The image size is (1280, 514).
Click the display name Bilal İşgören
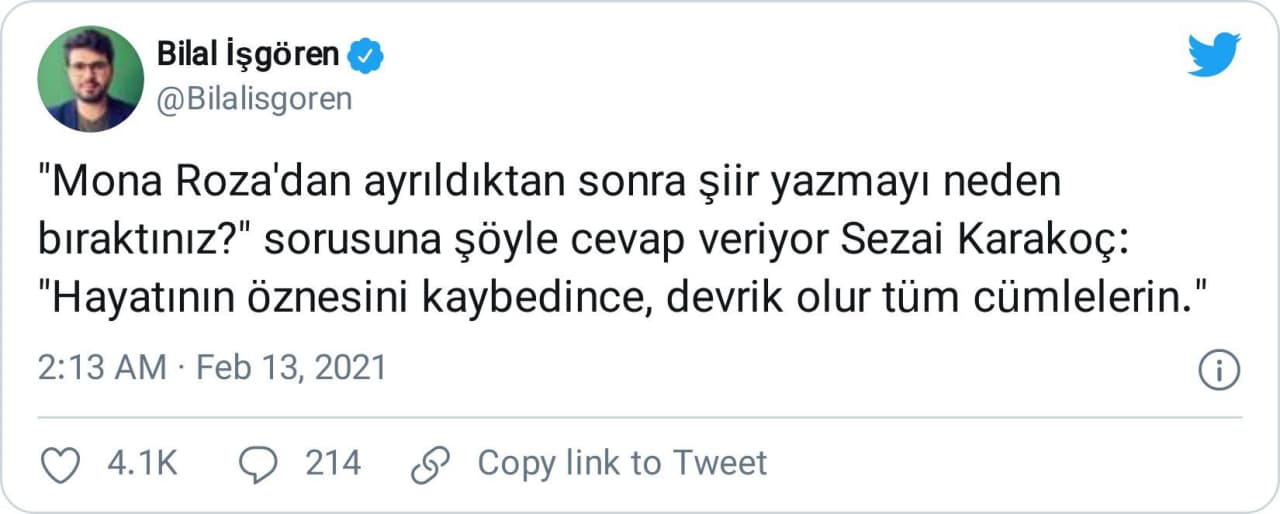249,55
